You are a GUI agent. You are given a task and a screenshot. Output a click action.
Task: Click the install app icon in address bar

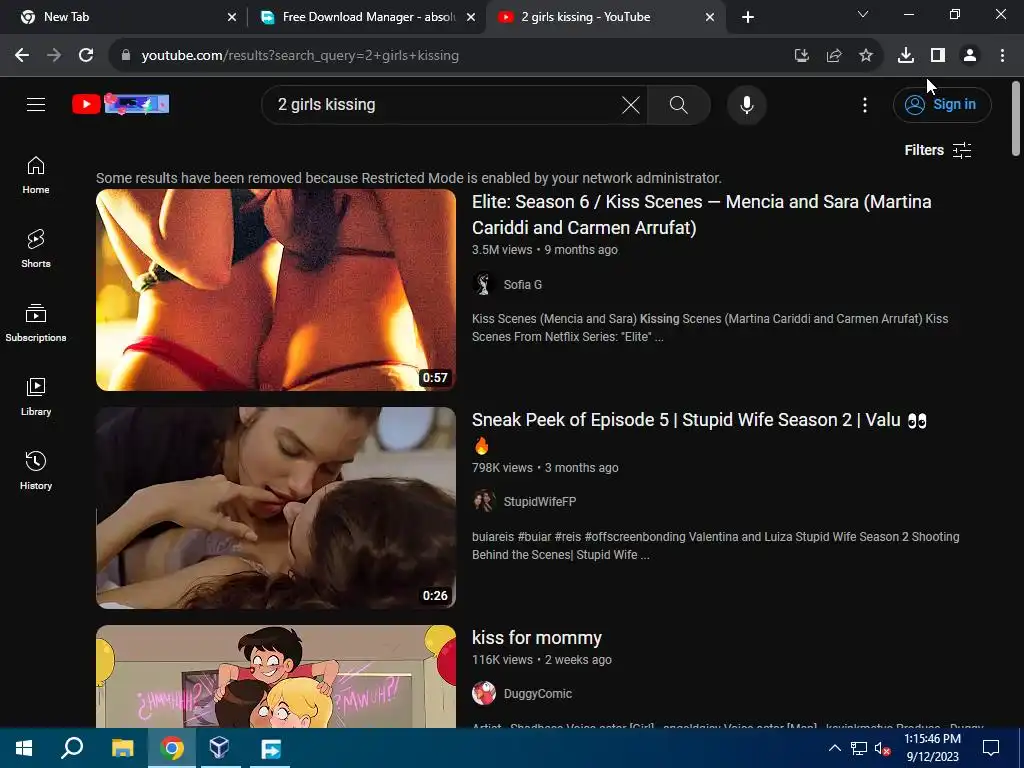click(802, 56)
